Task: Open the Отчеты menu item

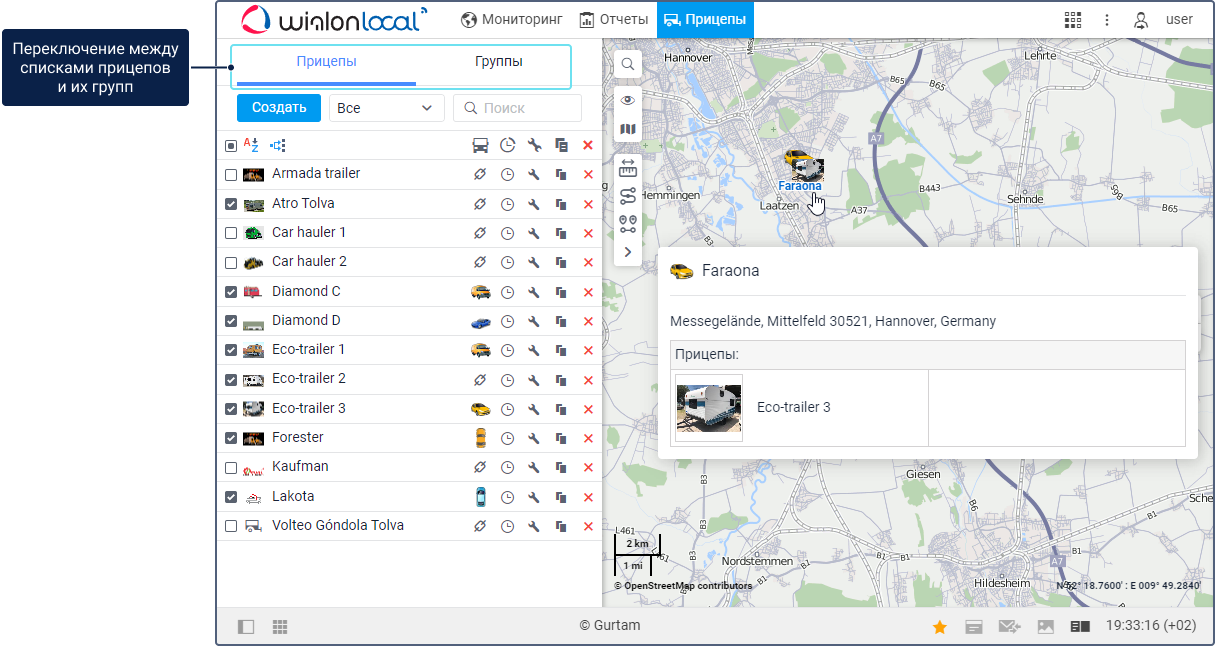Action: pyautogui.click(x=613, y=20)
